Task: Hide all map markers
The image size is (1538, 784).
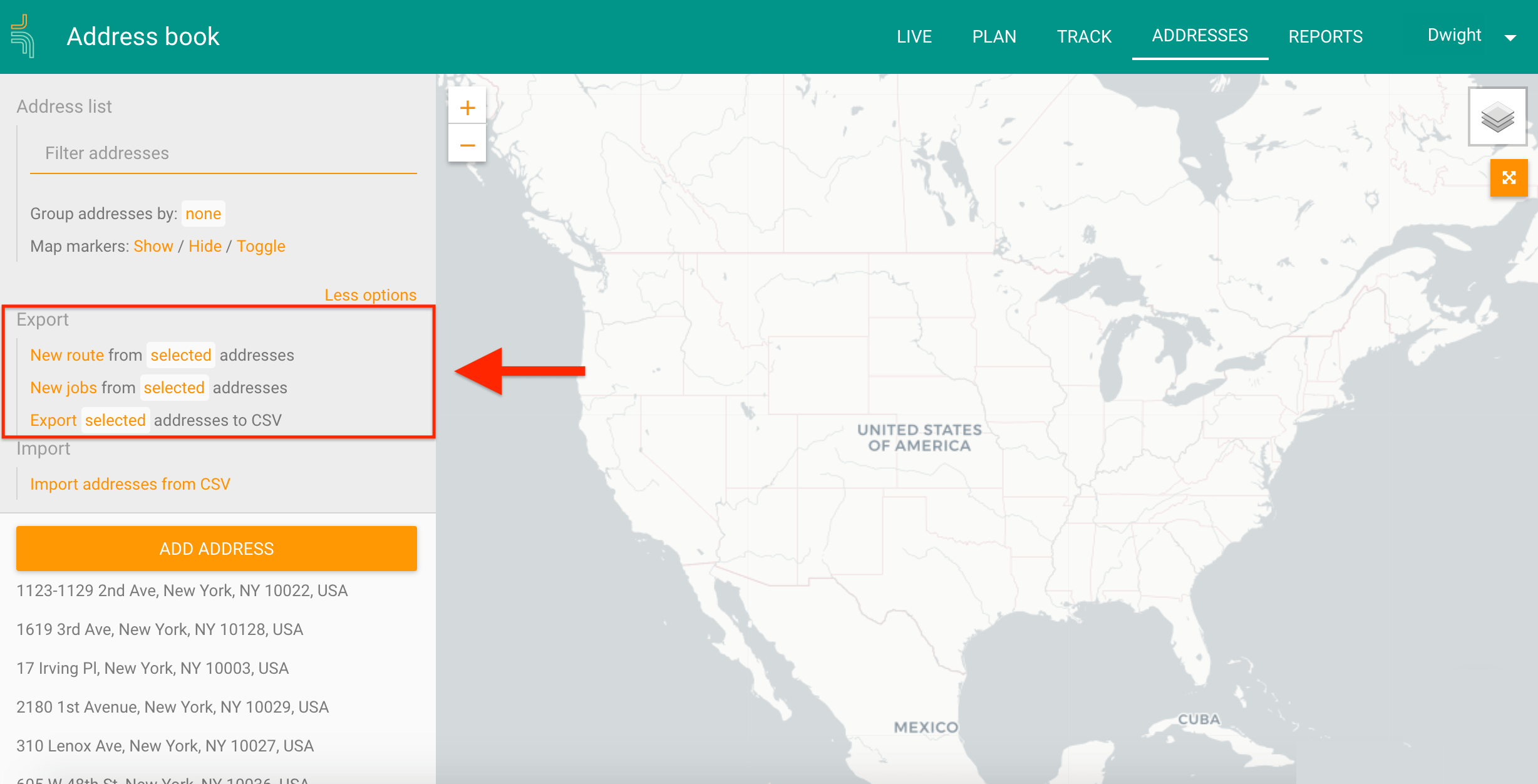Action: tap(205, 245)
